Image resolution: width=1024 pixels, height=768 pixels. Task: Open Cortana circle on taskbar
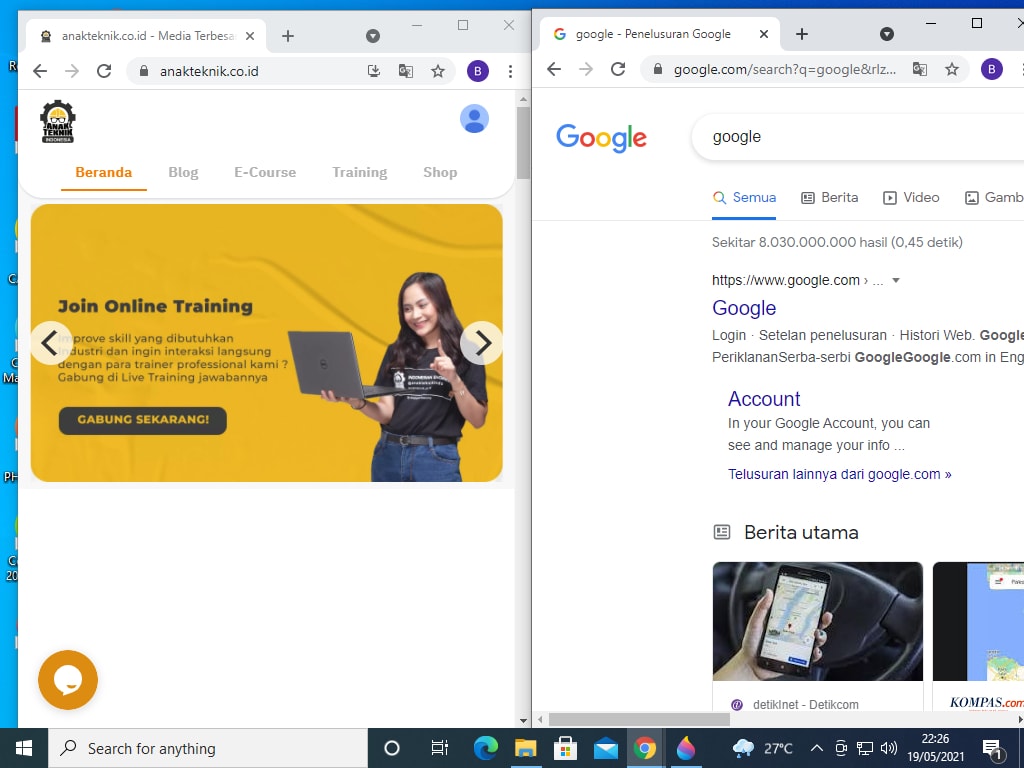pyautogui.click(x=392, y=748)
